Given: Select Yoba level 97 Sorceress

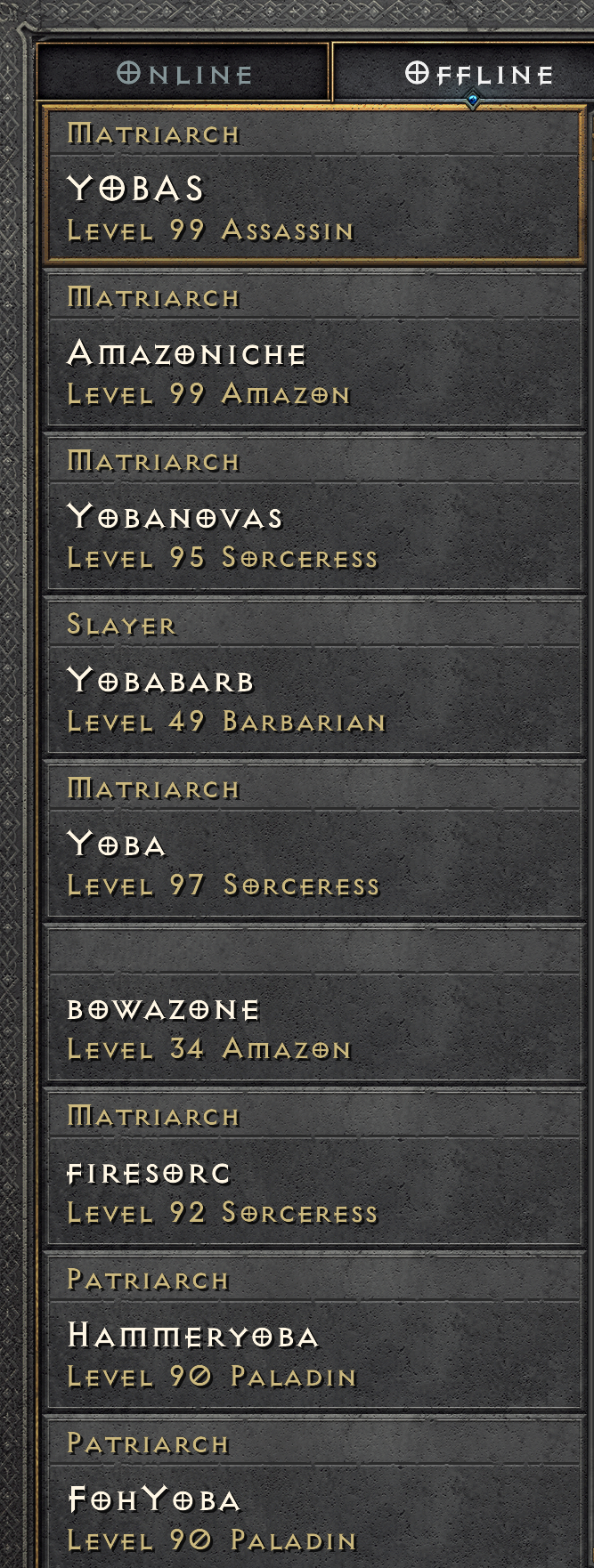Looking at the screenshot, I should coord(313,840).
